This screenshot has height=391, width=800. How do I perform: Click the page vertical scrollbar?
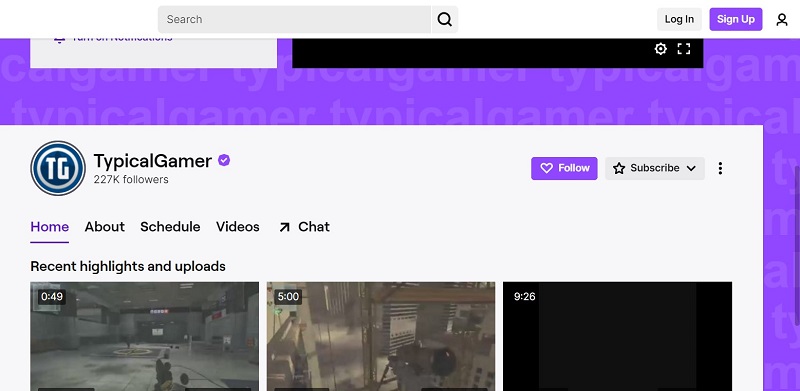tap(797, 245)
